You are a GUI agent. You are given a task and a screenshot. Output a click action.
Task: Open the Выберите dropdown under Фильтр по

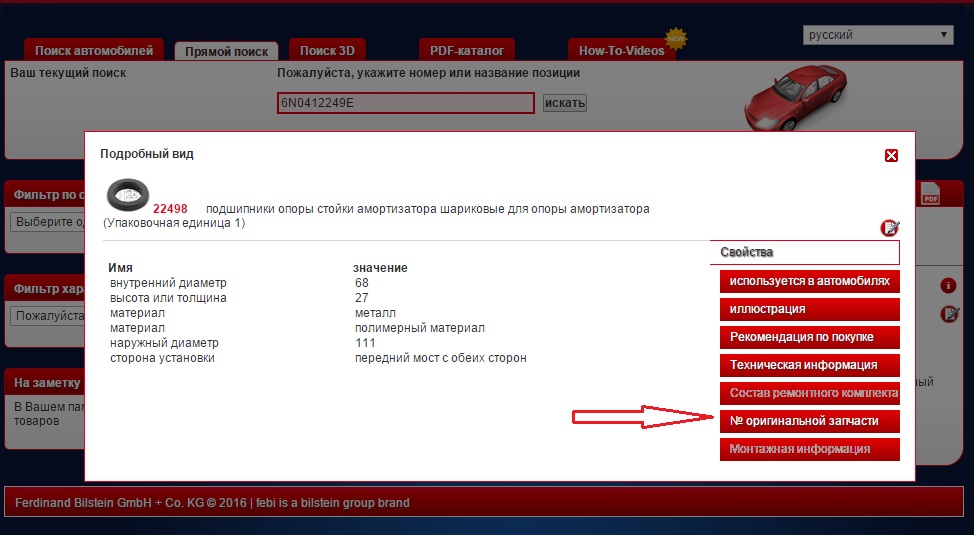click(48, 222)
